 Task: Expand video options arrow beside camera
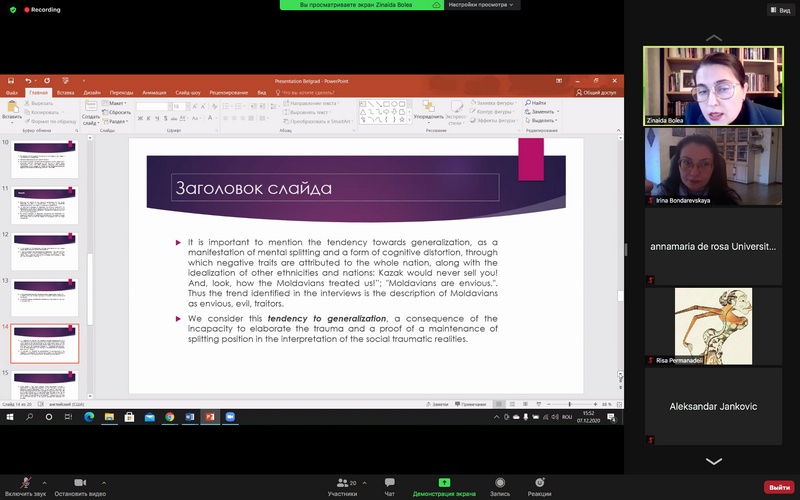pyautogui.click(x=104, y=481)
